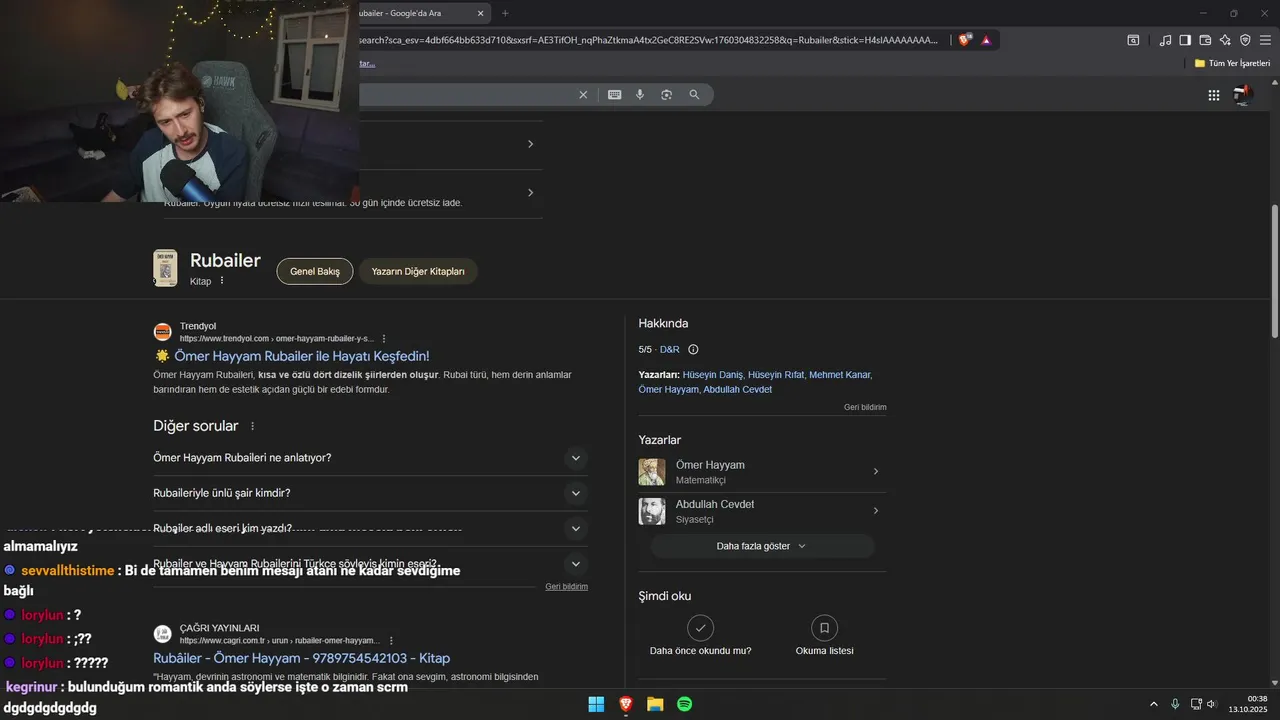Open Abdullah Cevdet author row arrow
The height and width of the screenshot is (720, 1280).
(x=876, y=511)
